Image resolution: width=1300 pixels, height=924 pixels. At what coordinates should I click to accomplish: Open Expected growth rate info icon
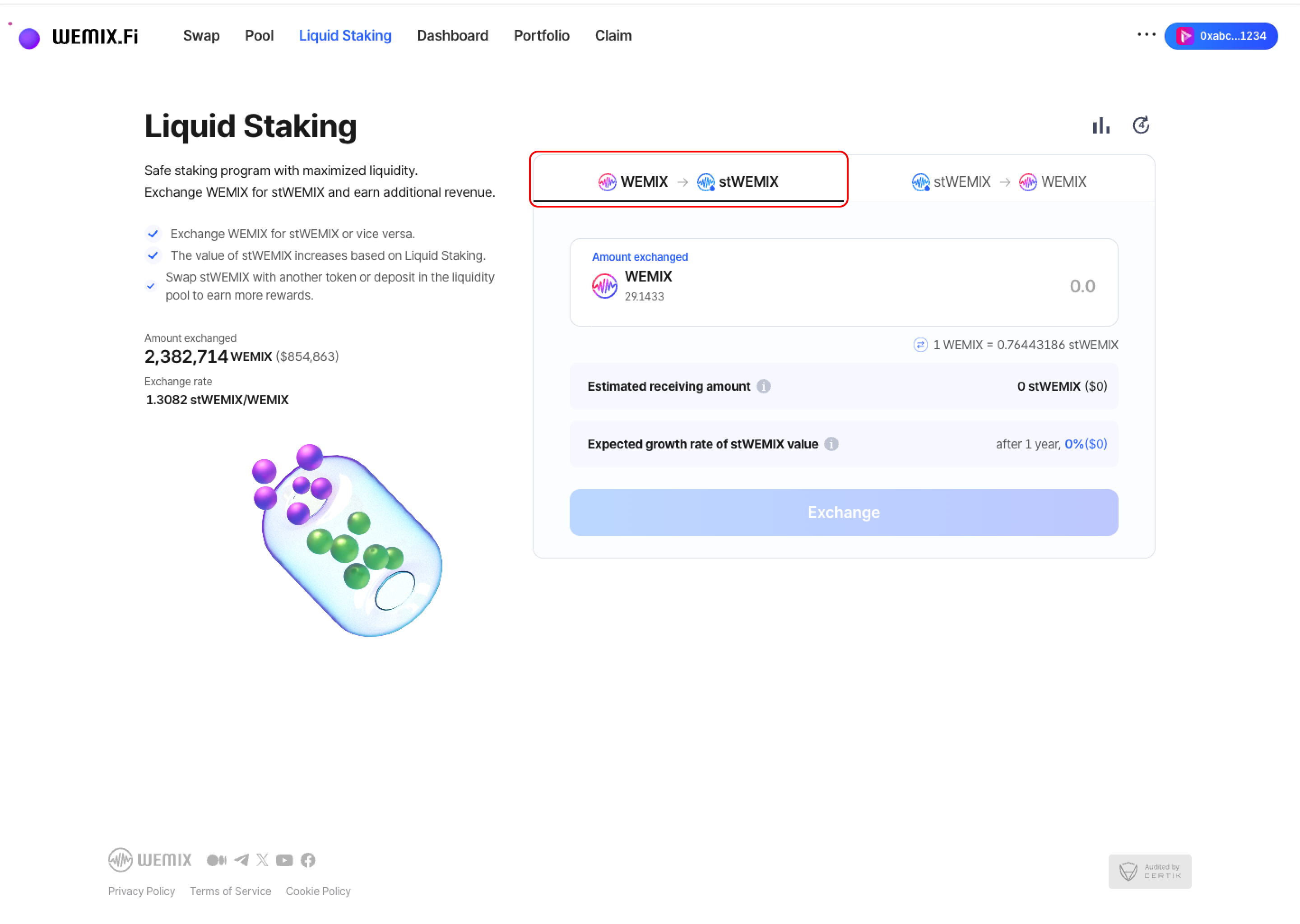[831, 444]
